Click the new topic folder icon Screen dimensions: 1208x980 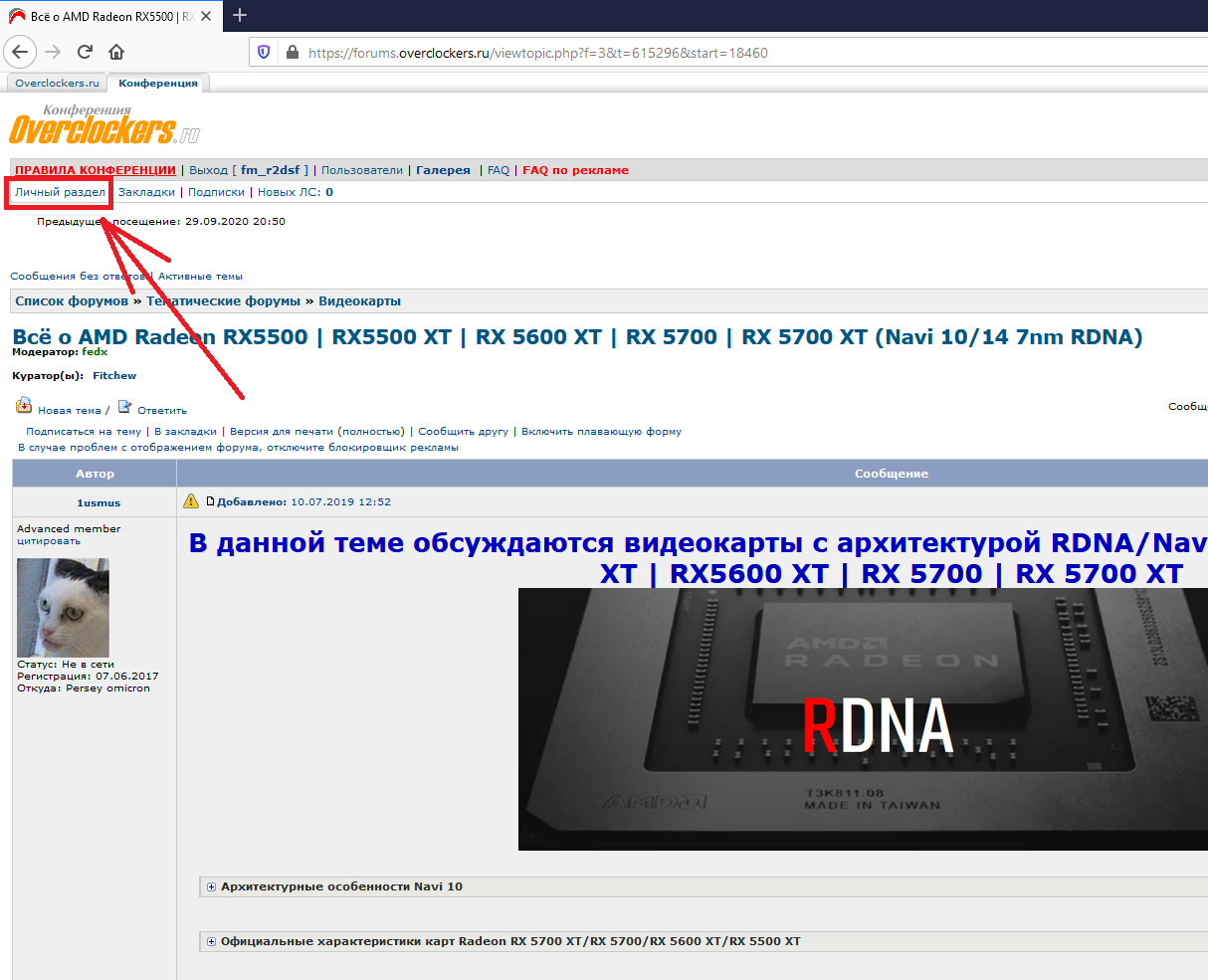[x=24, y=406]
